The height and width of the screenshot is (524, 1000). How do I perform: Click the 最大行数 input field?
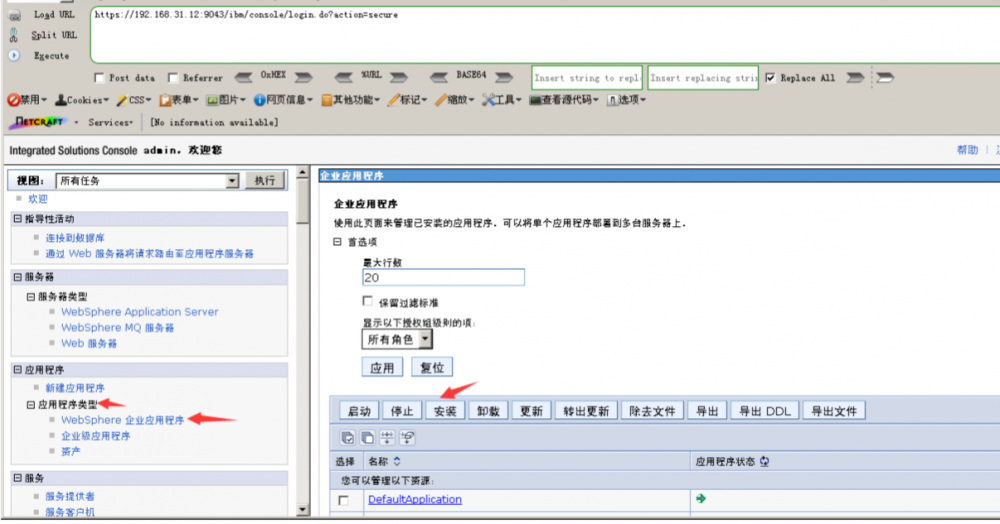[x=443, y=277]
